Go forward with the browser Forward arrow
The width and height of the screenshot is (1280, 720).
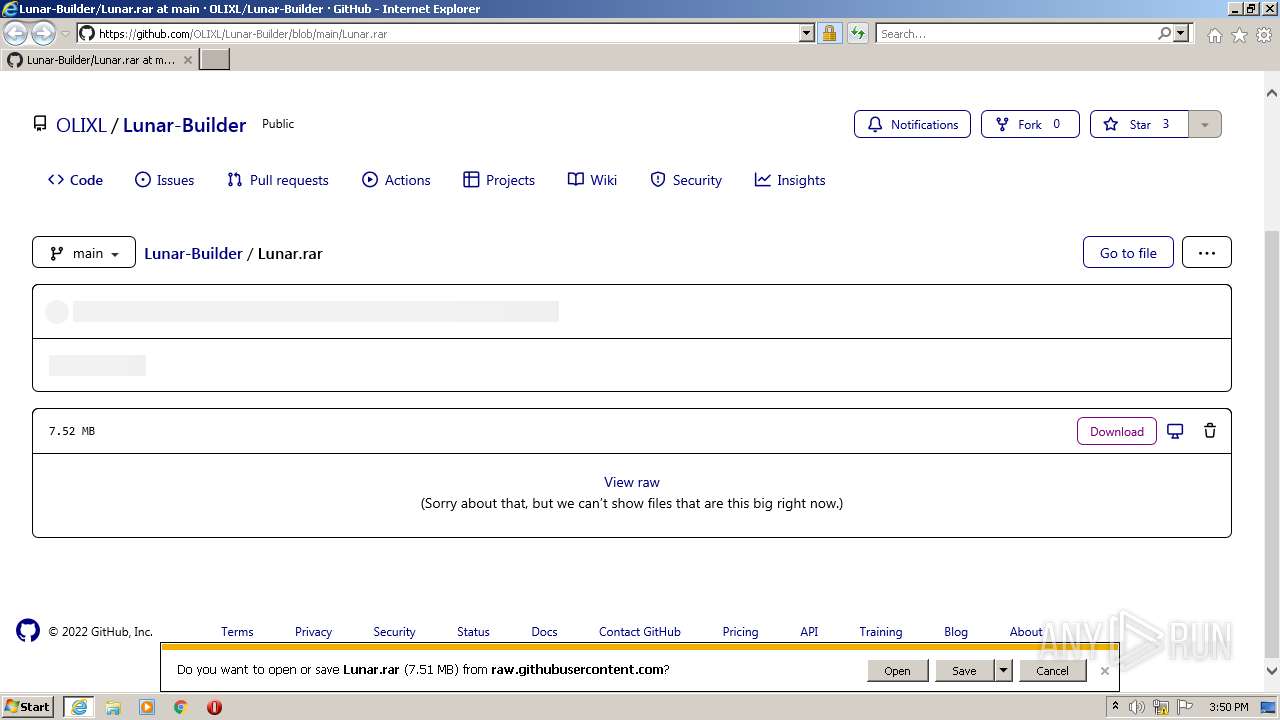(43, 34)
